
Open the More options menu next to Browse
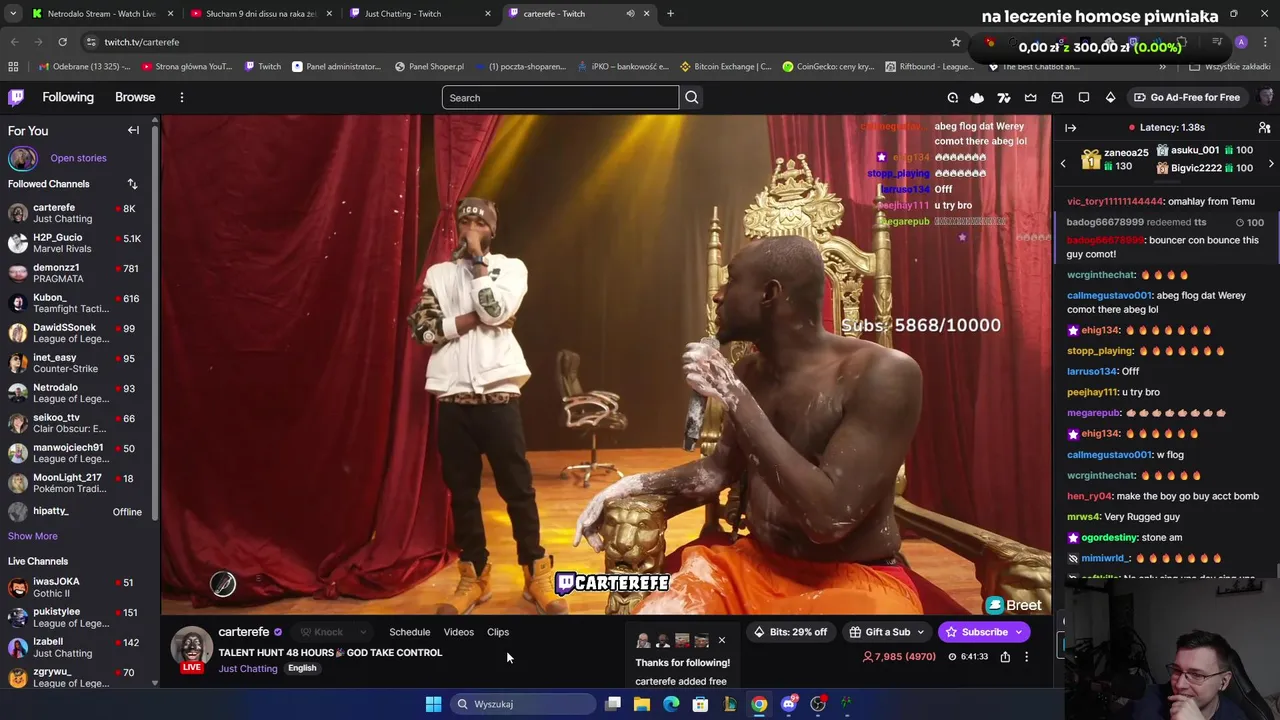click(181, 97)
